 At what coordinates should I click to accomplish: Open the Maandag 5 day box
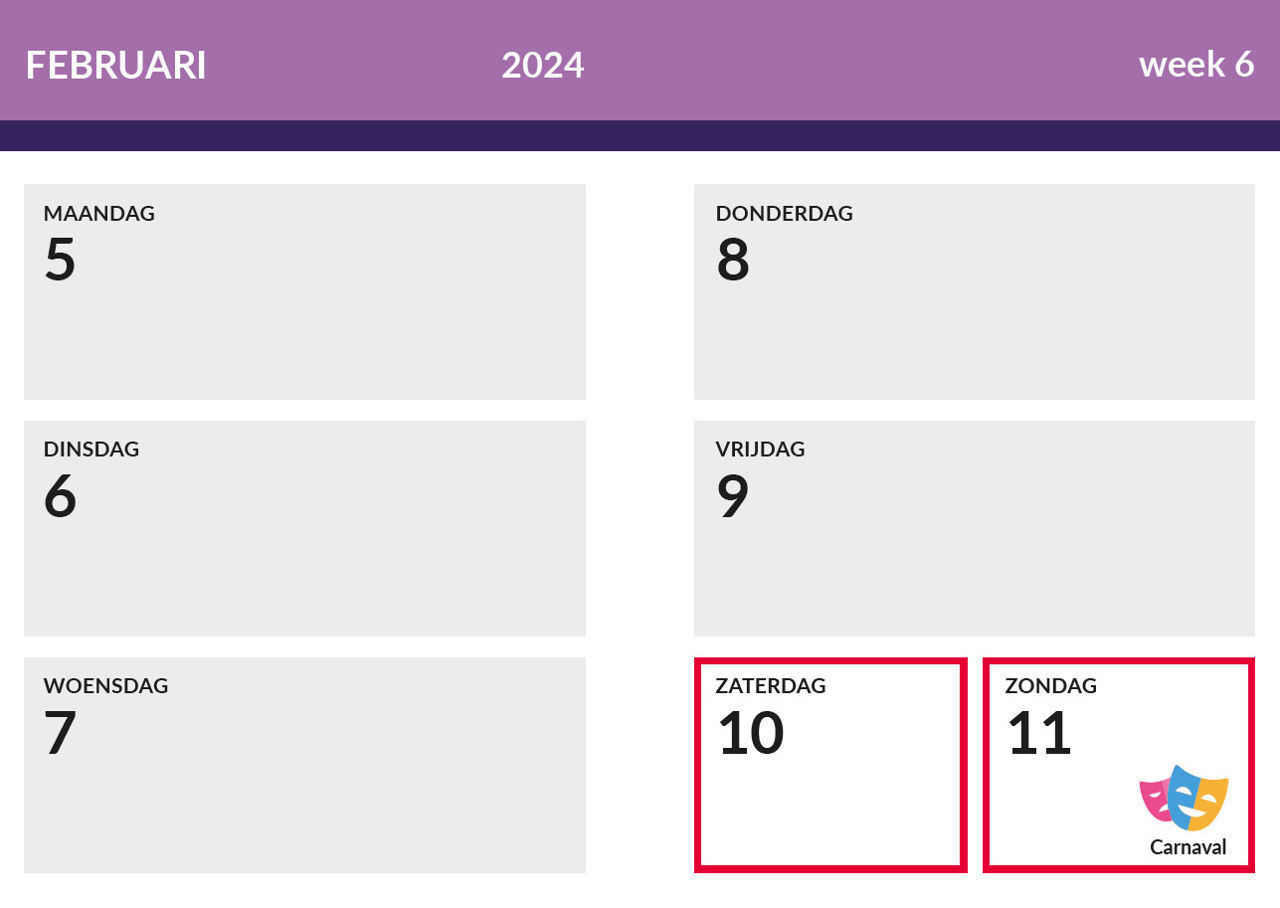pos(305,292)
